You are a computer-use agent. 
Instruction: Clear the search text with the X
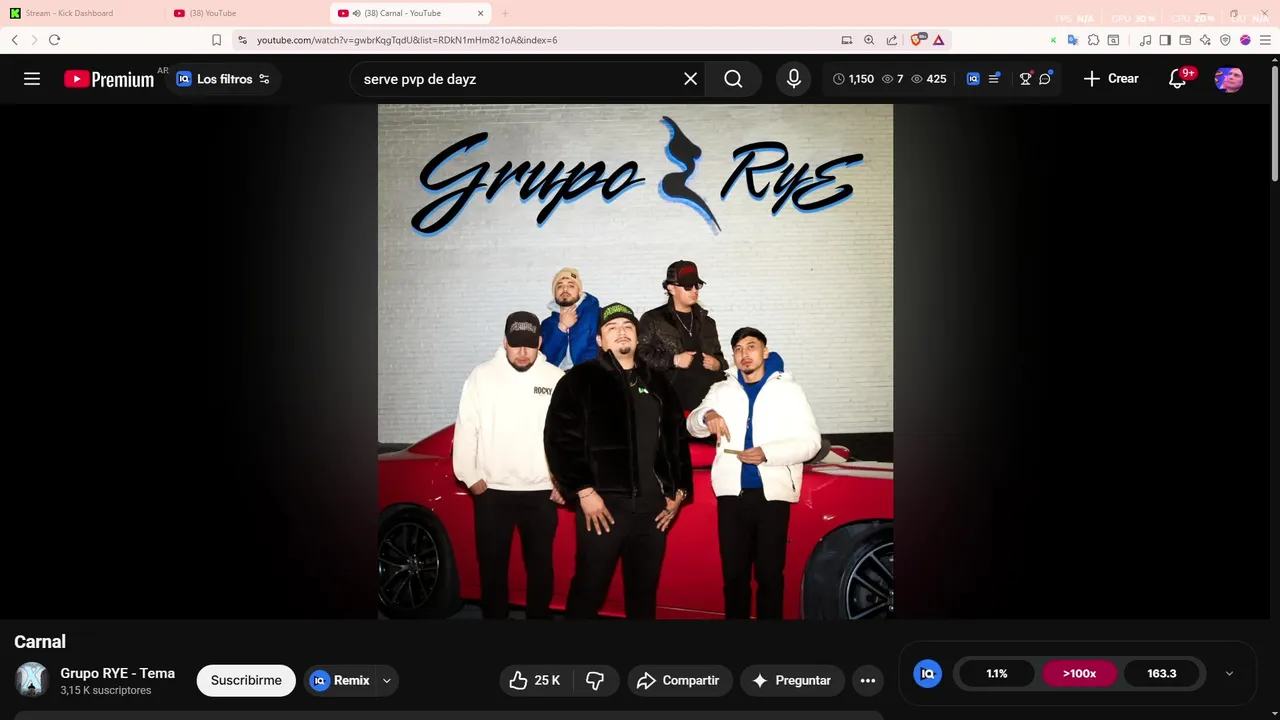(x=690, y=79)
